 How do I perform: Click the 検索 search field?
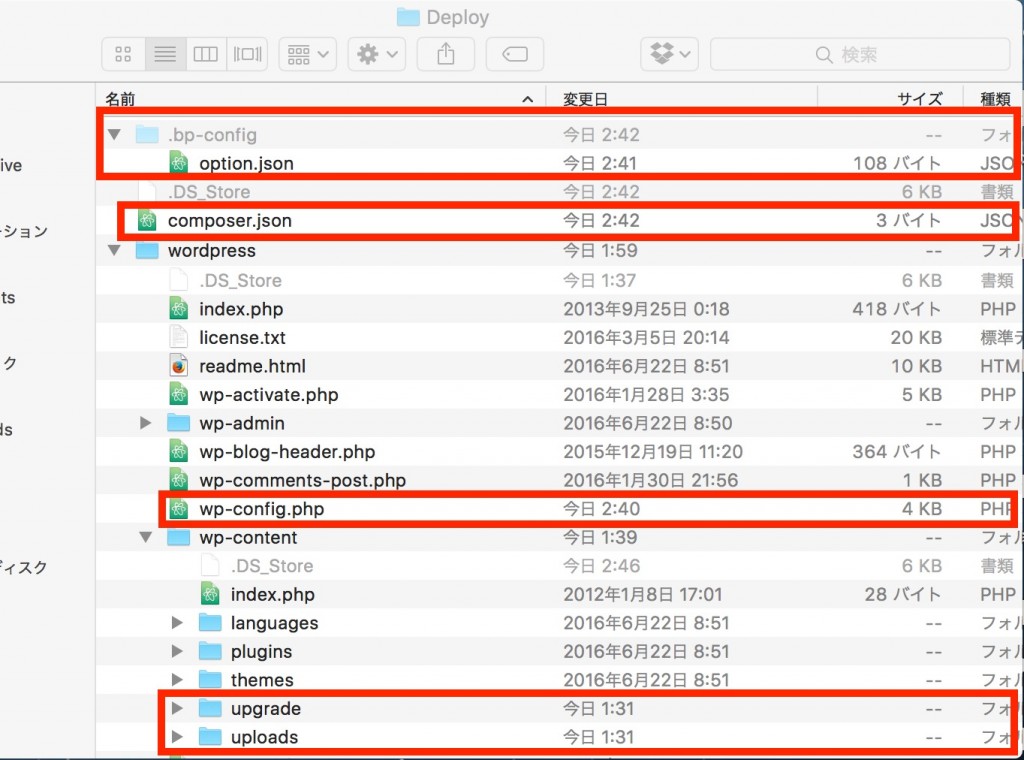click(x=860, y=54)
